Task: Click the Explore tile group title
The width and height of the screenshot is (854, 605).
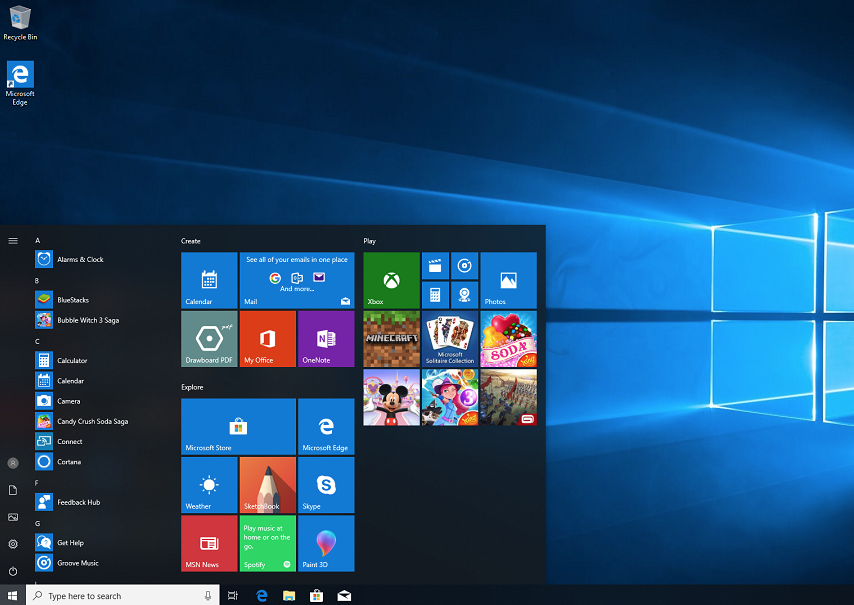Action: pos(192,387)
